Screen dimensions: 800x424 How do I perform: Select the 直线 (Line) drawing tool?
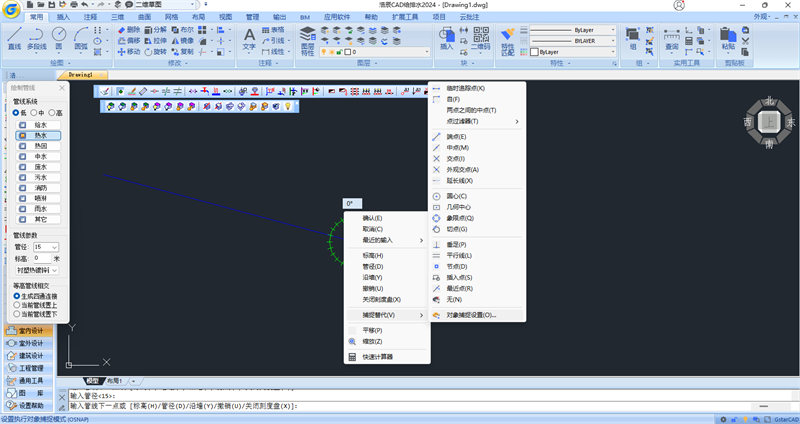[14, 38]
